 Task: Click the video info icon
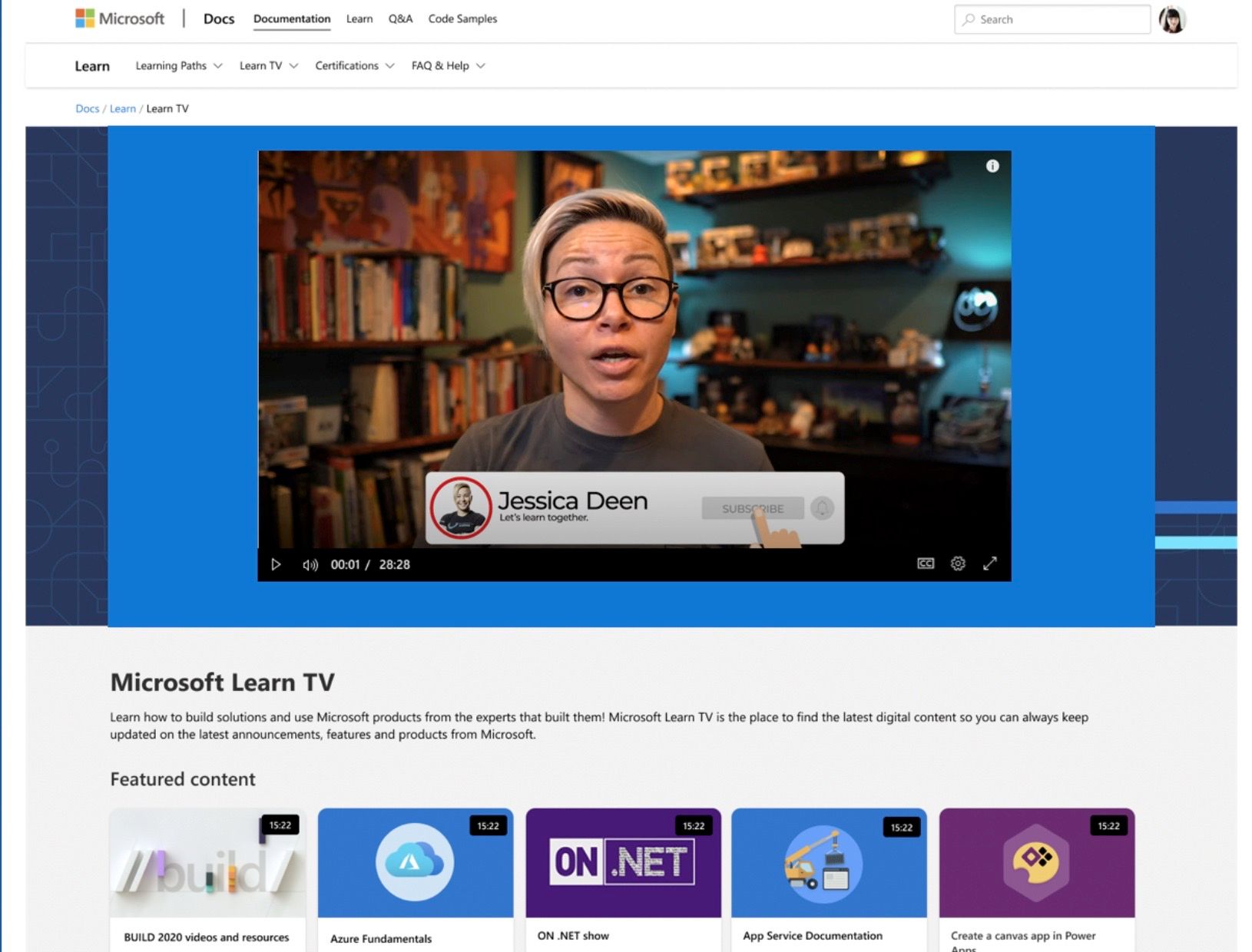point(992,166)
